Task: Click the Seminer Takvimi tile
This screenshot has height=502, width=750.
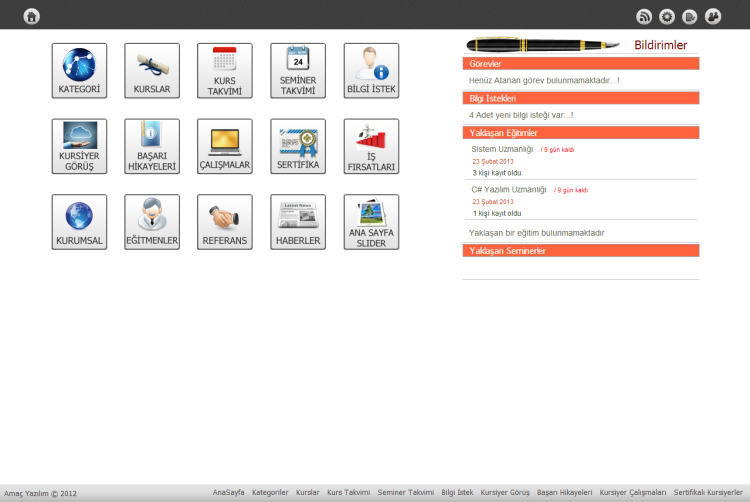Action: click(298, 71)
